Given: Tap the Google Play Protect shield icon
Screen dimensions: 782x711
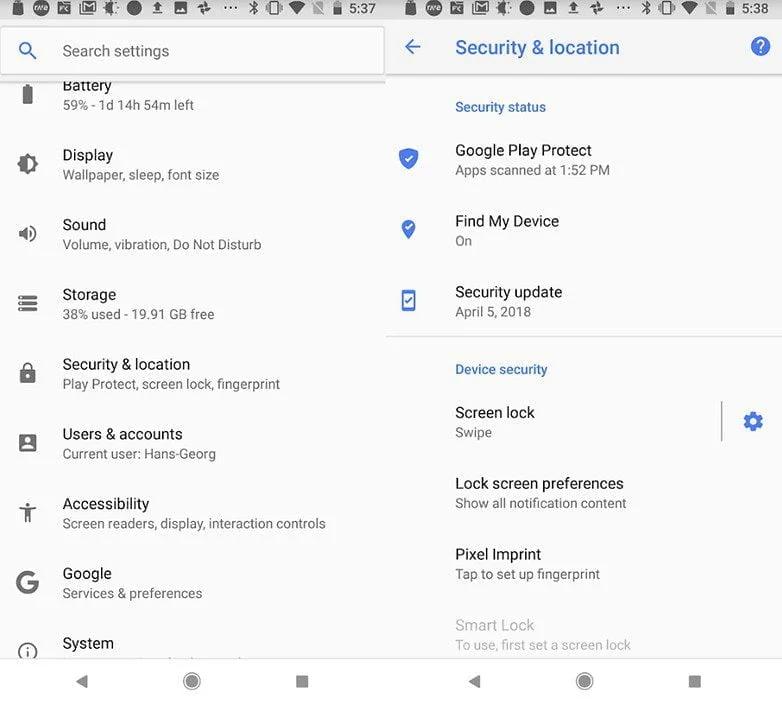Looking at the screenshot, I should 408,159.
